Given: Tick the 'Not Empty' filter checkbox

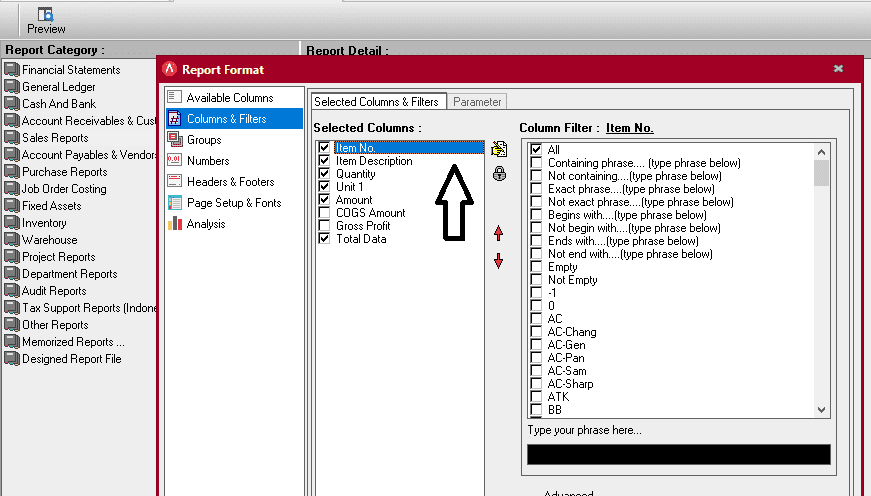Looking at the screenshot, I should pyautogui.click(x=537, y=280).
